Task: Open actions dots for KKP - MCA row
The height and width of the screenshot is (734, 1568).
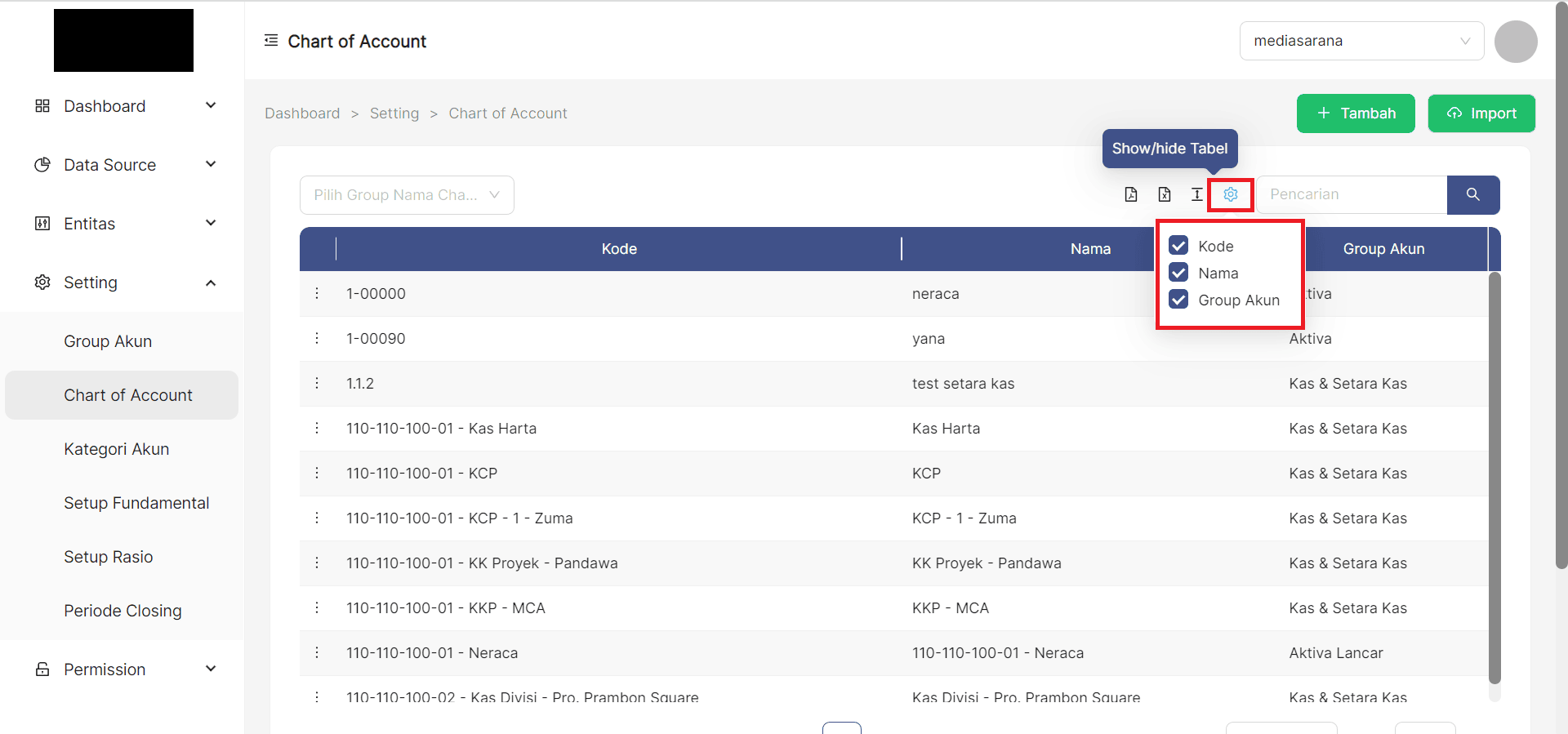Action: pos(317,607)
